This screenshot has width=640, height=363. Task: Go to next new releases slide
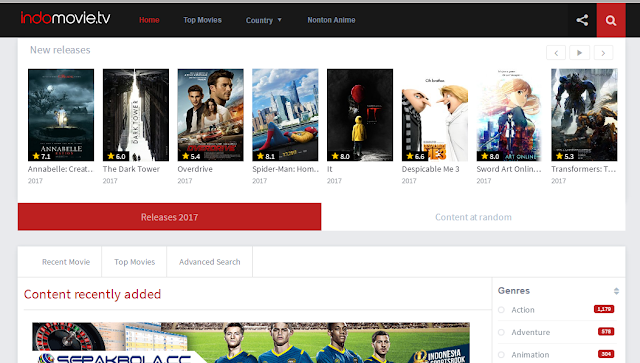(603, 53)
